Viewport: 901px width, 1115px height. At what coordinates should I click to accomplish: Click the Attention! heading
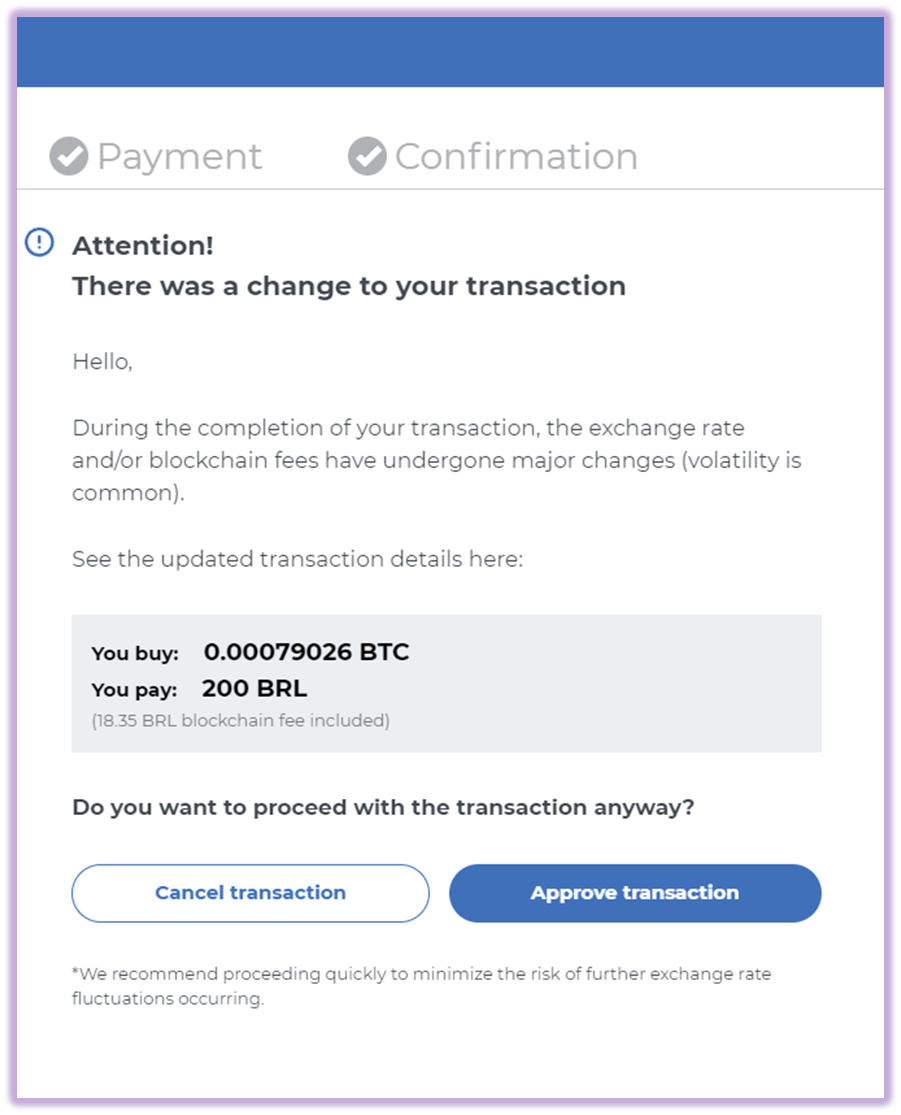[x=143, y=245]
